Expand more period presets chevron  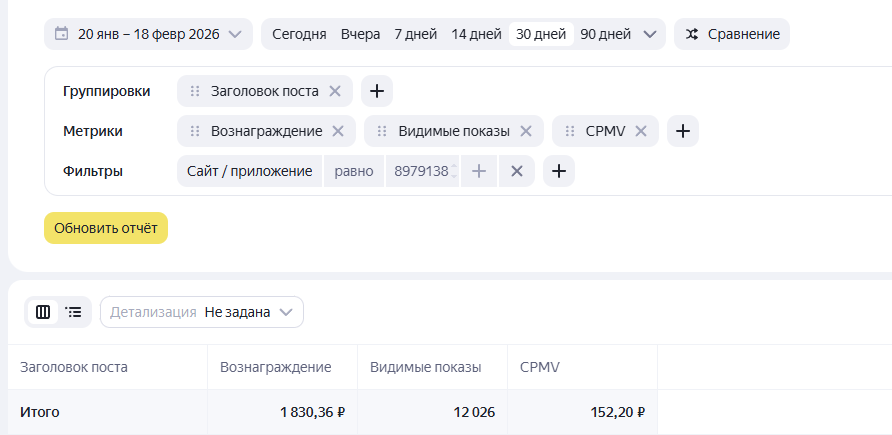[651, 34]
